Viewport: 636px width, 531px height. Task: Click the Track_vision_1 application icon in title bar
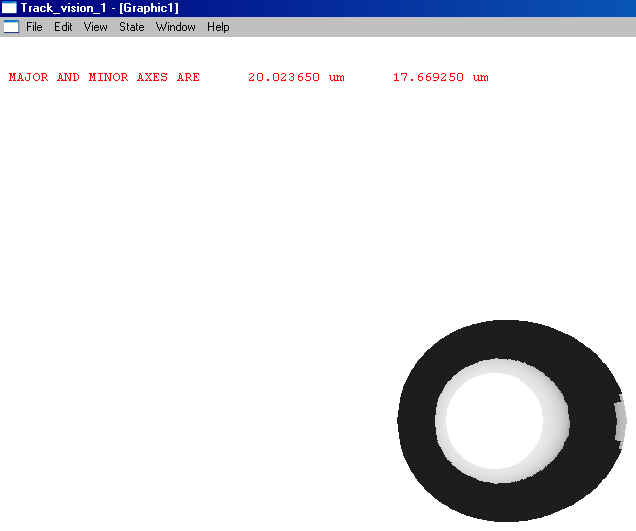click(9, 8)
